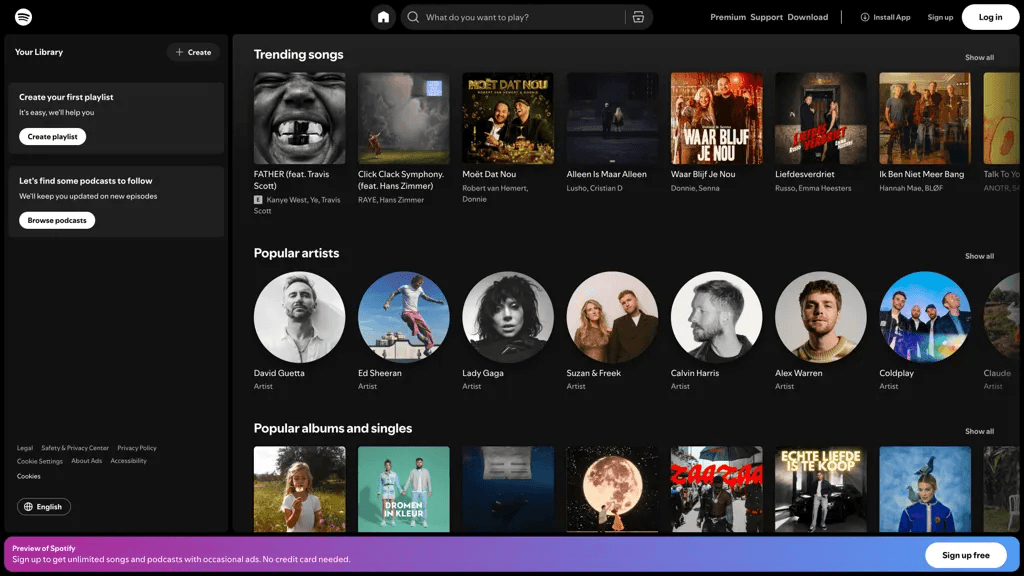Click 'Lusho, Cristian D' artist text
This screenshot has width=1024, height=576.
[x=594, y=188]
